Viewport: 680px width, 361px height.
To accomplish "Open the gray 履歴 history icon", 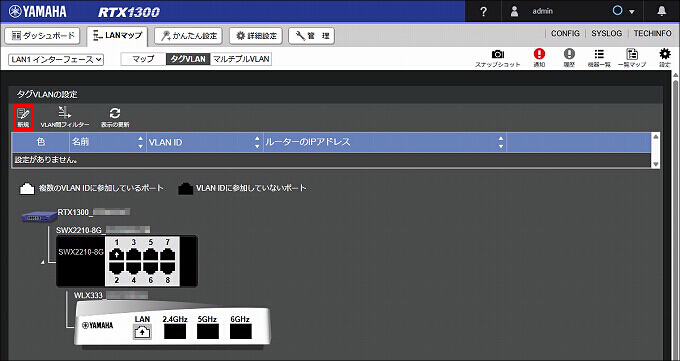I will pyautogui.click(x=569, y=58).
